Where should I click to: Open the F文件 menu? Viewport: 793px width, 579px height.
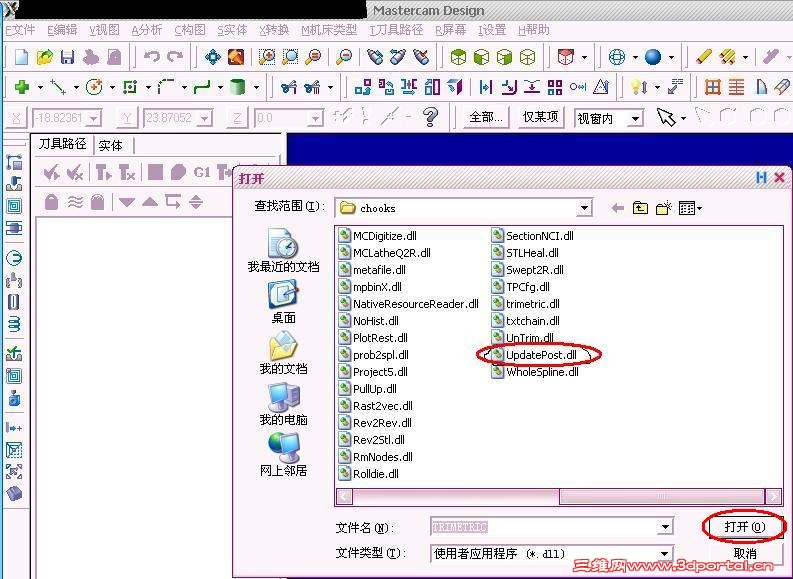click(20, 30)
